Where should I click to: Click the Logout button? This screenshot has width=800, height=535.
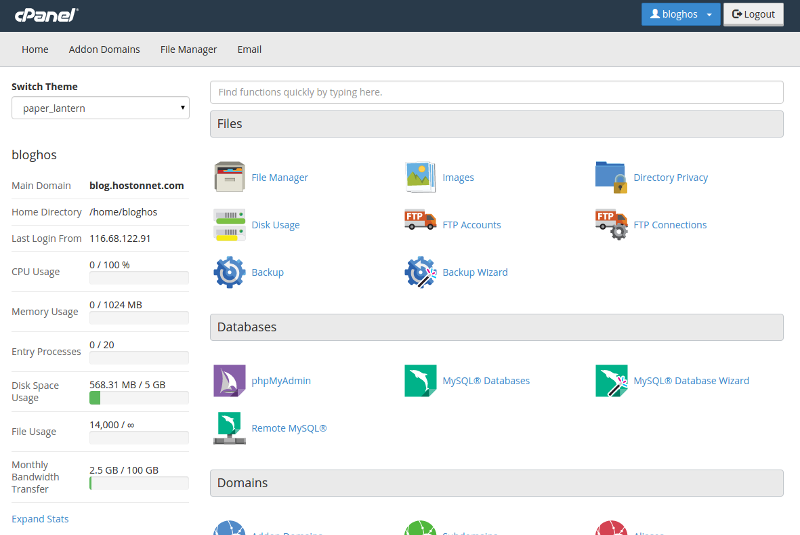click(753, 14)
